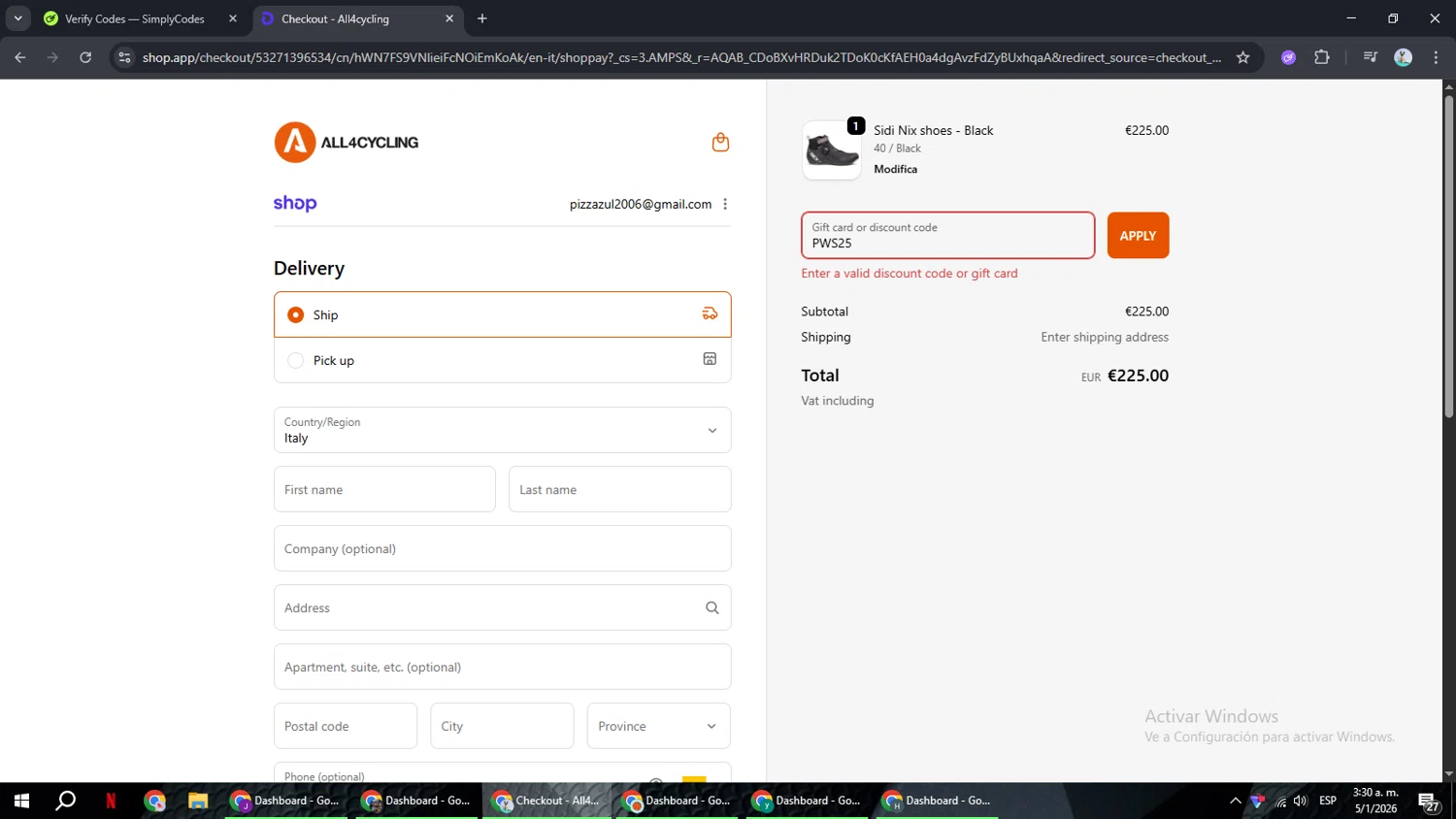This screenshot has width=1456, height=819.
Task: Focus the First name field
Action: tap(384, 489)
